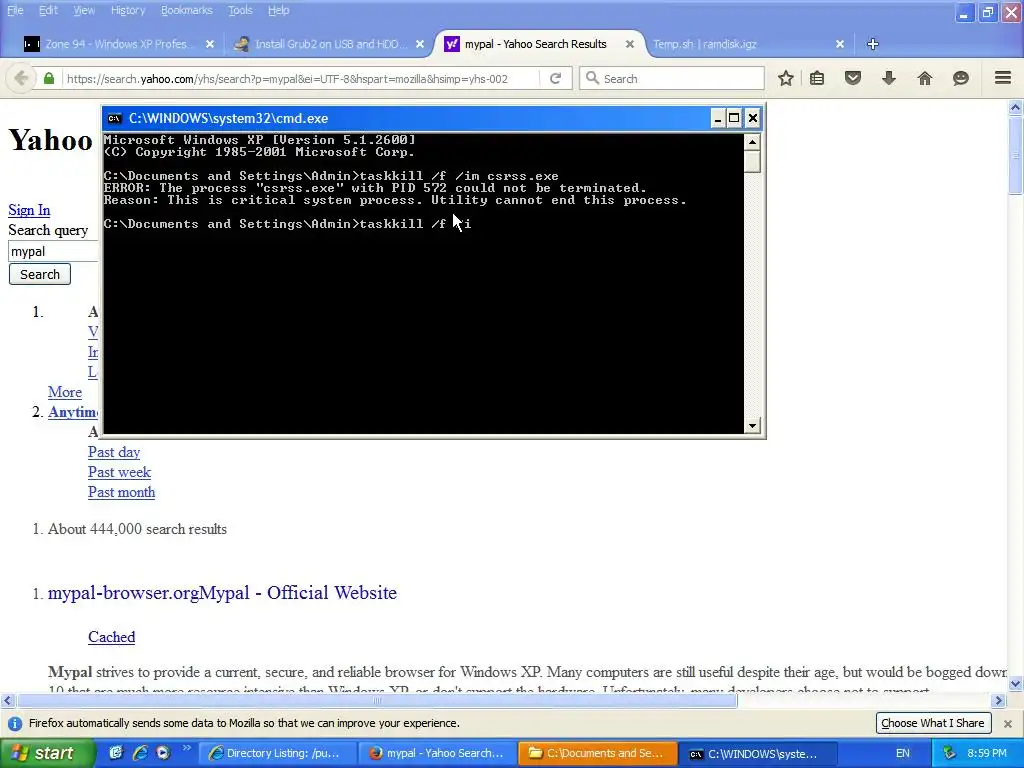Viewport: 1024px width, 768px height.
Task: Open the File menu
Action: [x=15, y=10]
